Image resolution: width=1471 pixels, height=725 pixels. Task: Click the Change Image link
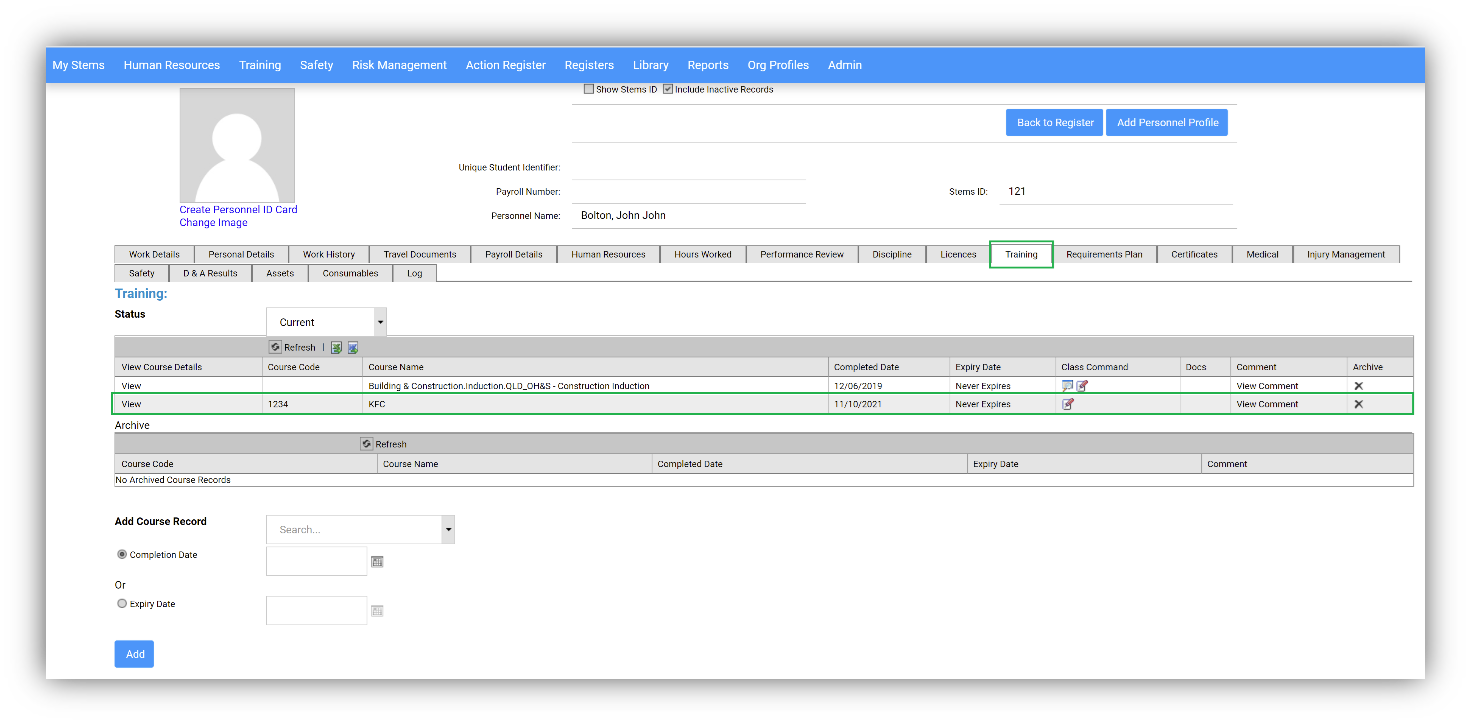[x=214, y=223]
